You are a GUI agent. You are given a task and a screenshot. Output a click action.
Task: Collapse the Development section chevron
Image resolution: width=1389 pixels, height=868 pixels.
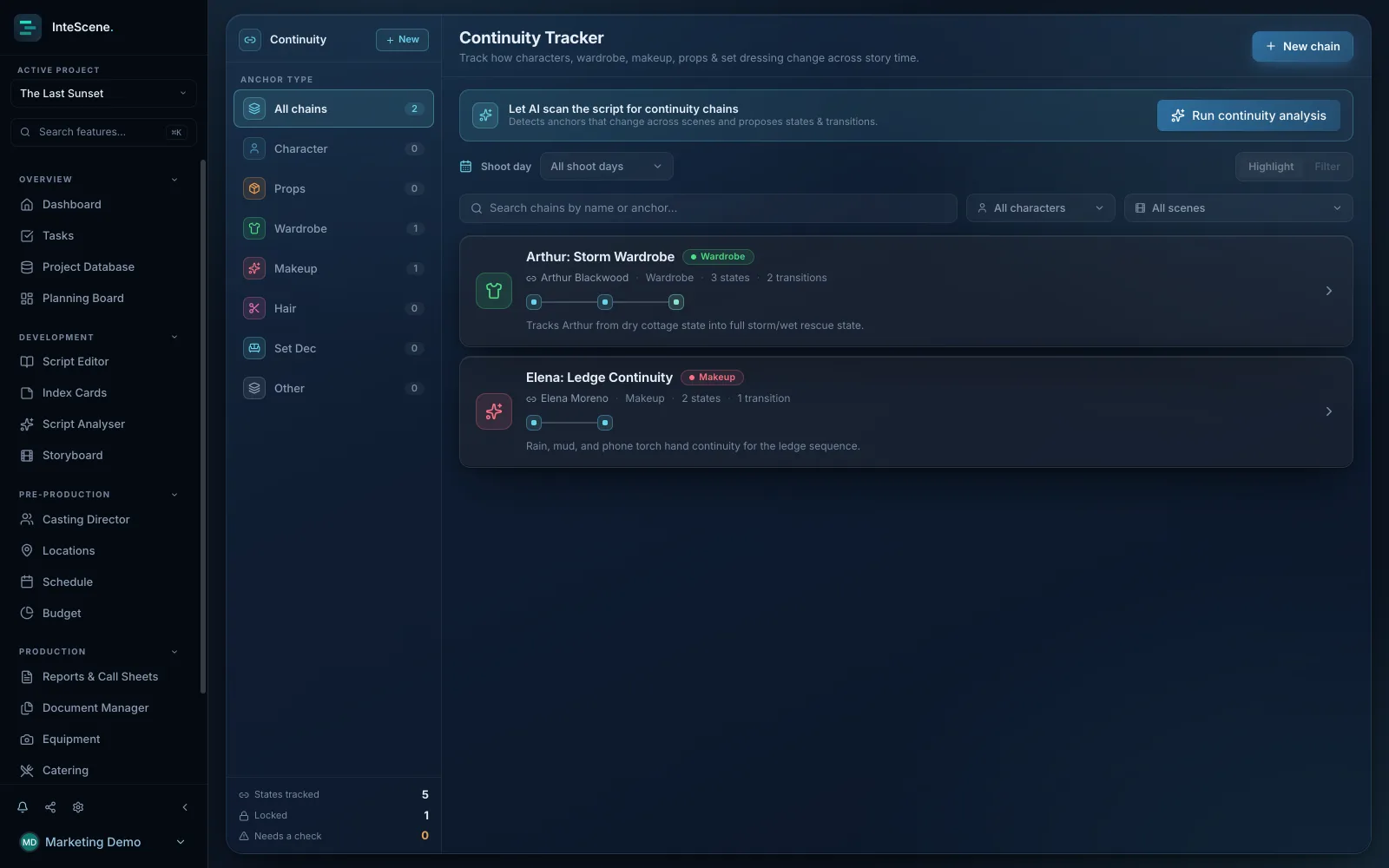click(174, 337)
